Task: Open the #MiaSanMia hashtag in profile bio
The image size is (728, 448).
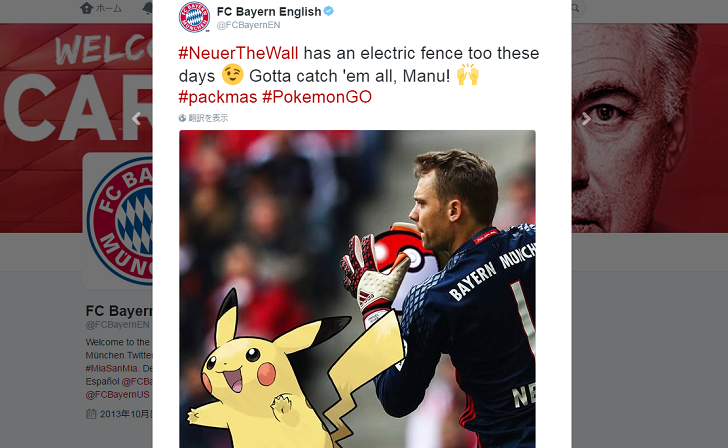Action: [x=111, y=368]
